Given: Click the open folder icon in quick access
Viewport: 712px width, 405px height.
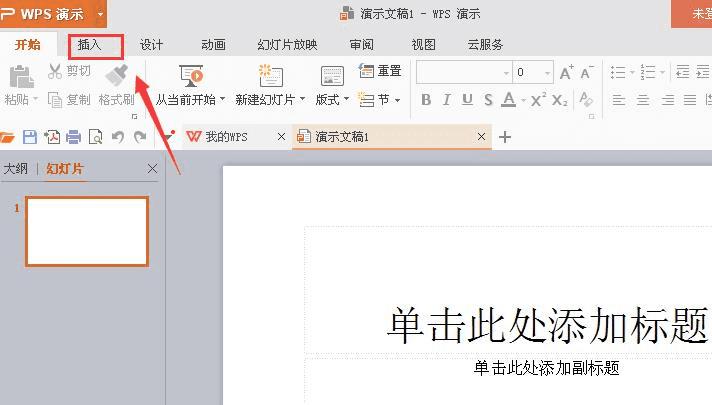Looking at the screenshot, I should (x=7, y=137).
